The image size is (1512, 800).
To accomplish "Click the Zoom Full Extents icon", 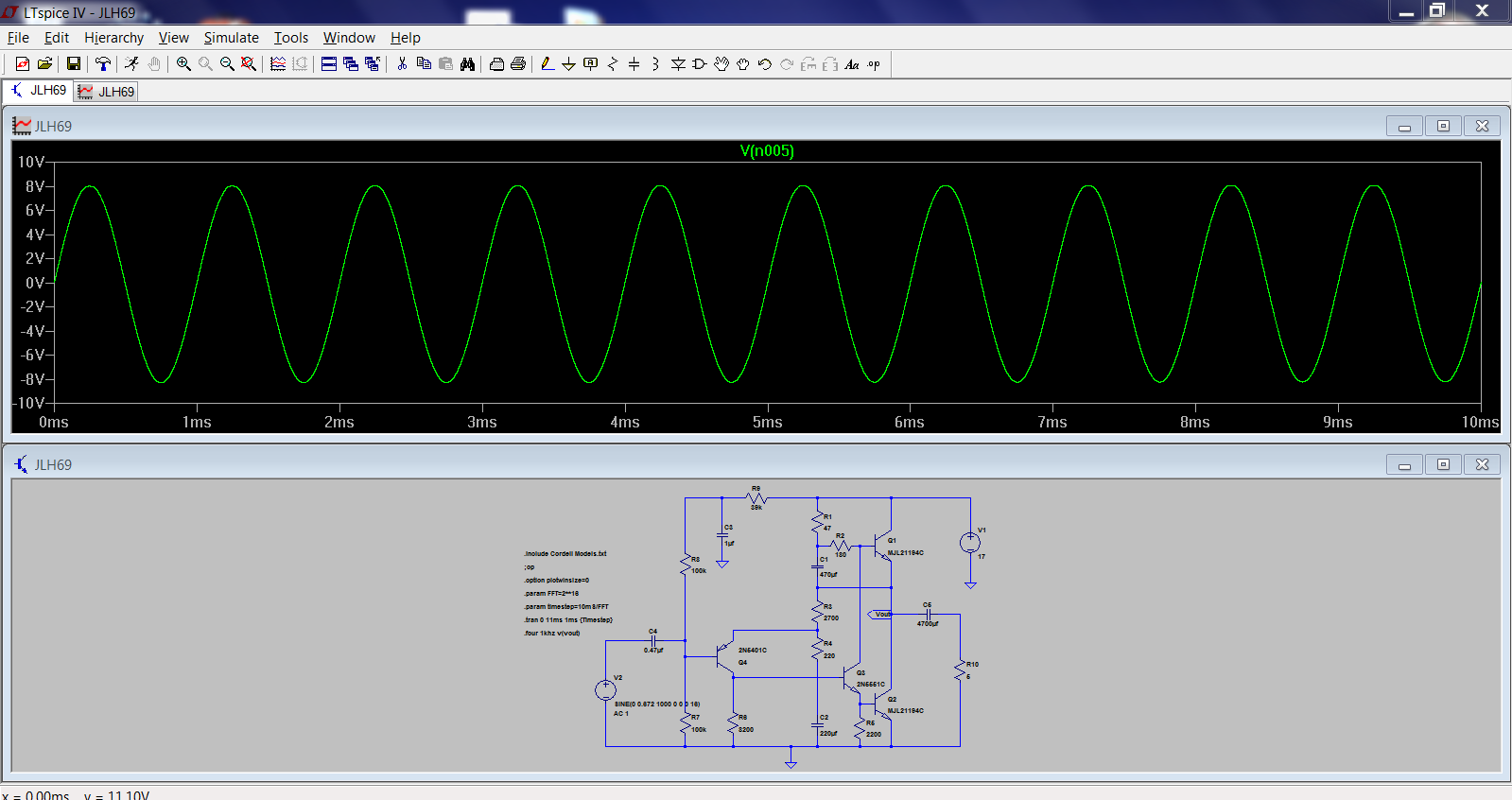I will pyautogui.click(x=249, y=64).
